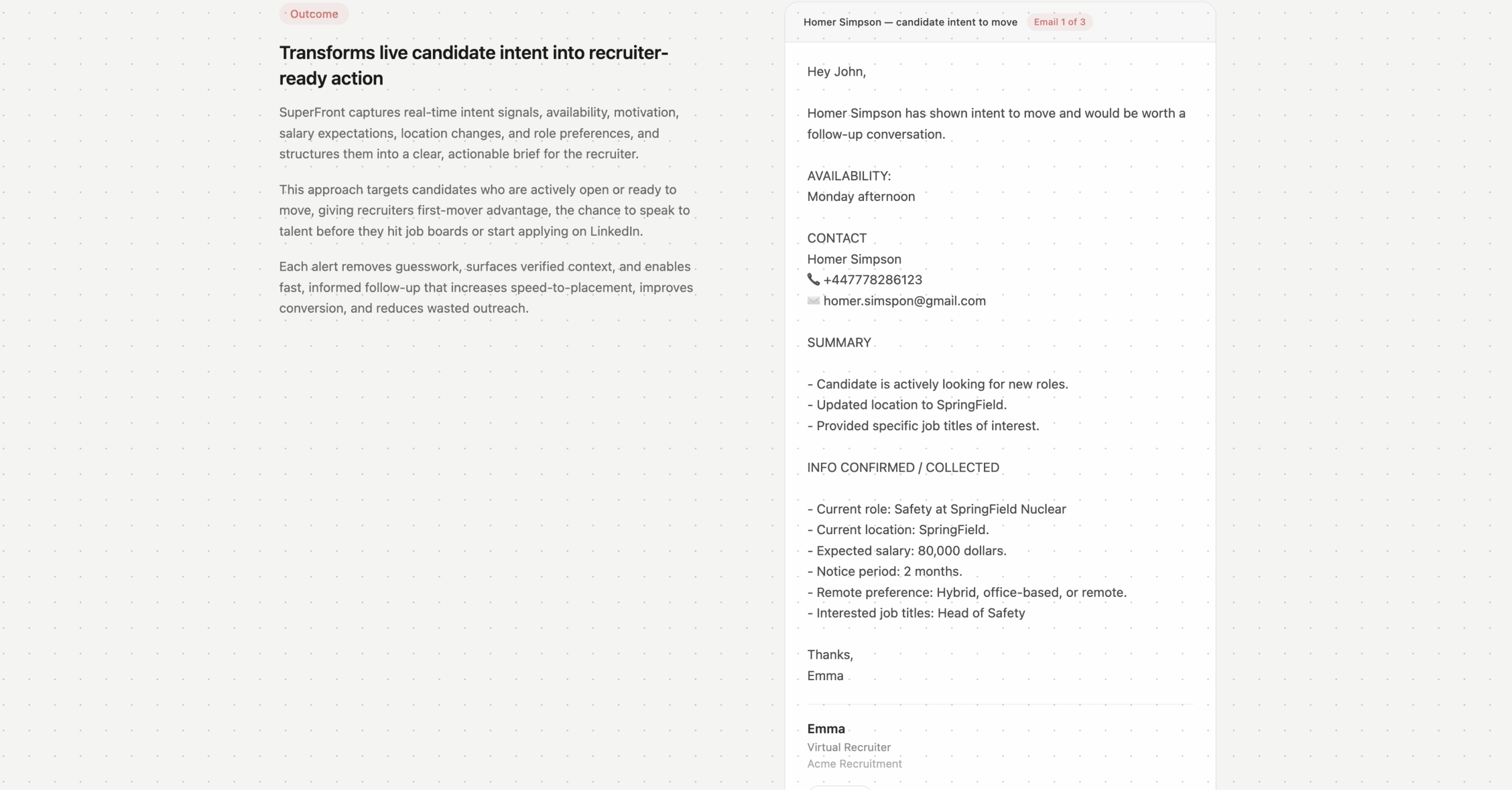Click the CONTACT section label
The height and width of the screenshot is (790, 1512).
pos(836,238)
